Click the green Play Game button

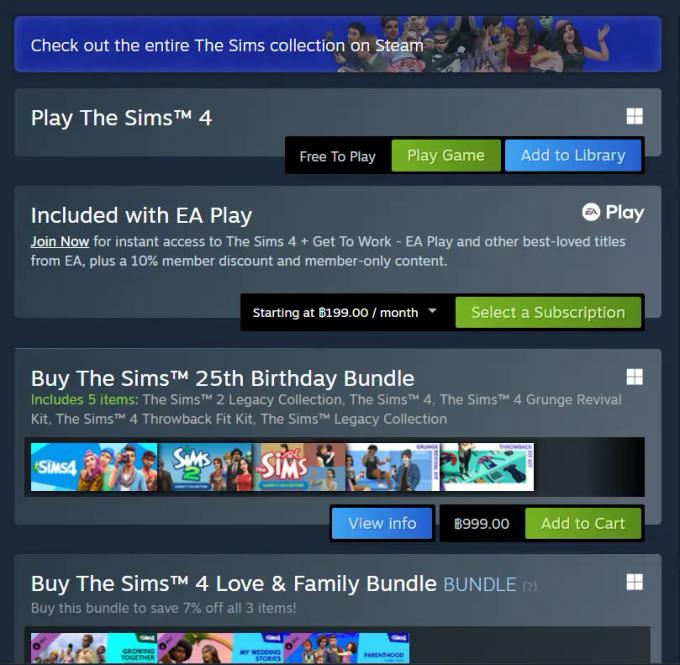(446, 155)
